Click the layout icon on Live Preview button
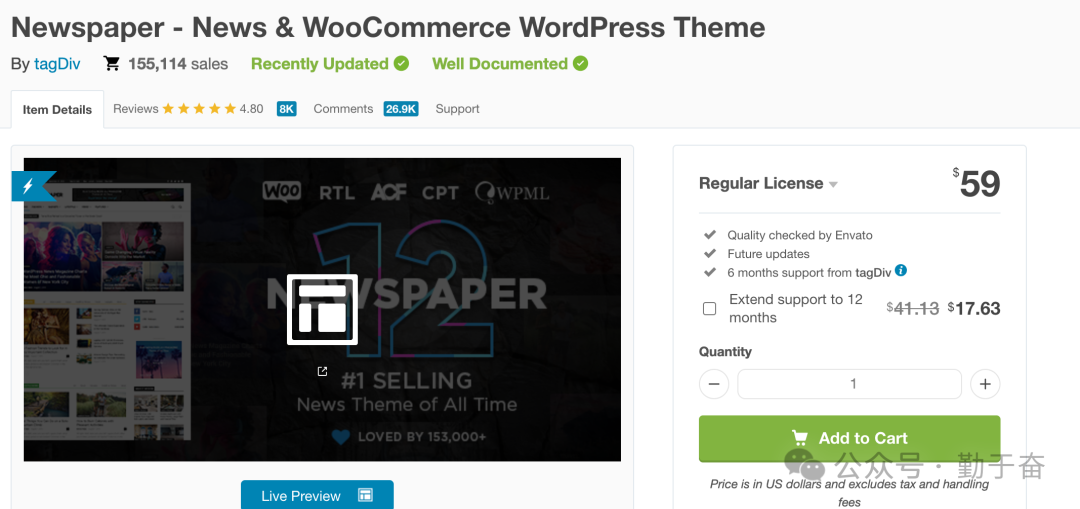The image size is (1080, 509). (x=365, y=495)
